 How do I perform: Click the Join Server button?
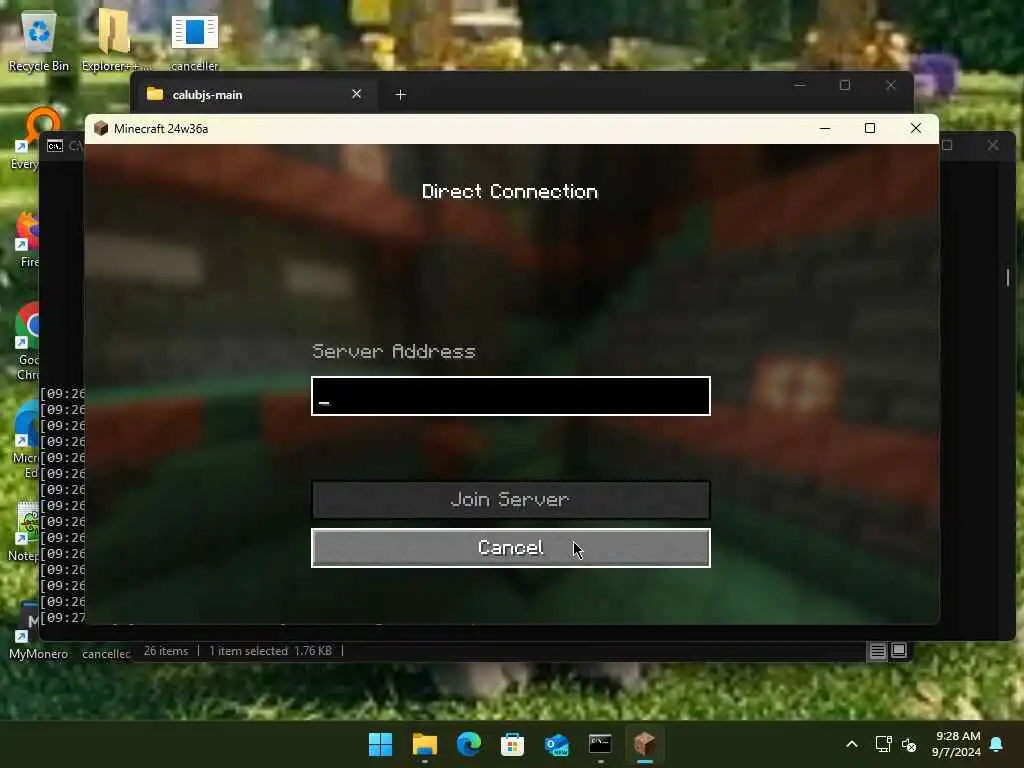coord(511,500)
